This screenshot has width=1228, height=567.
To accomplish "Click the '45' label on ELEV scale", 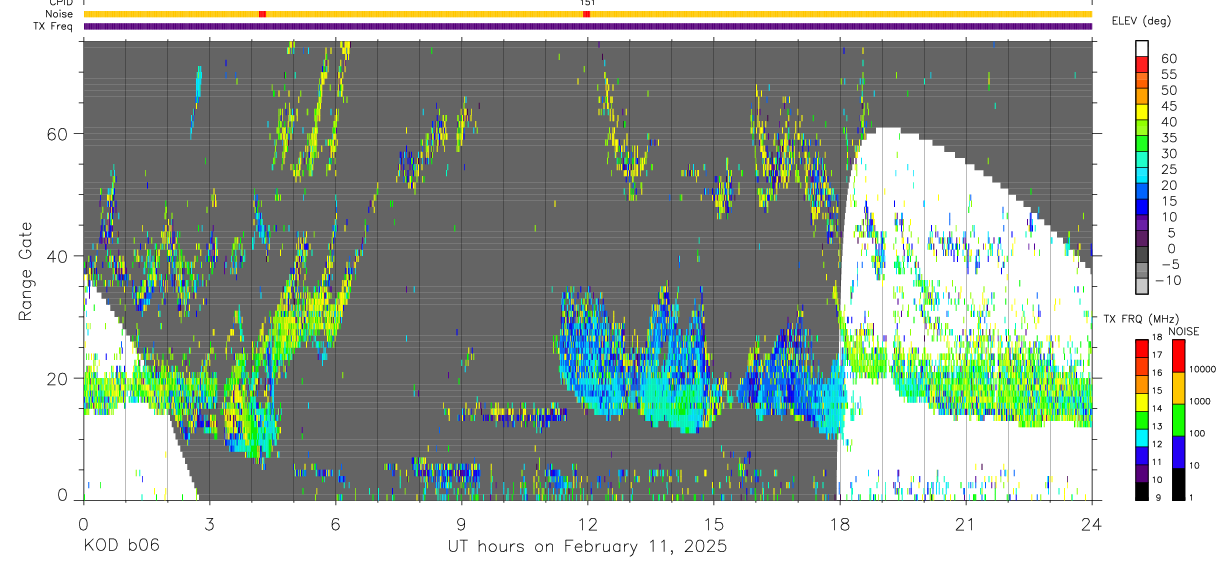I will 1168,106.
